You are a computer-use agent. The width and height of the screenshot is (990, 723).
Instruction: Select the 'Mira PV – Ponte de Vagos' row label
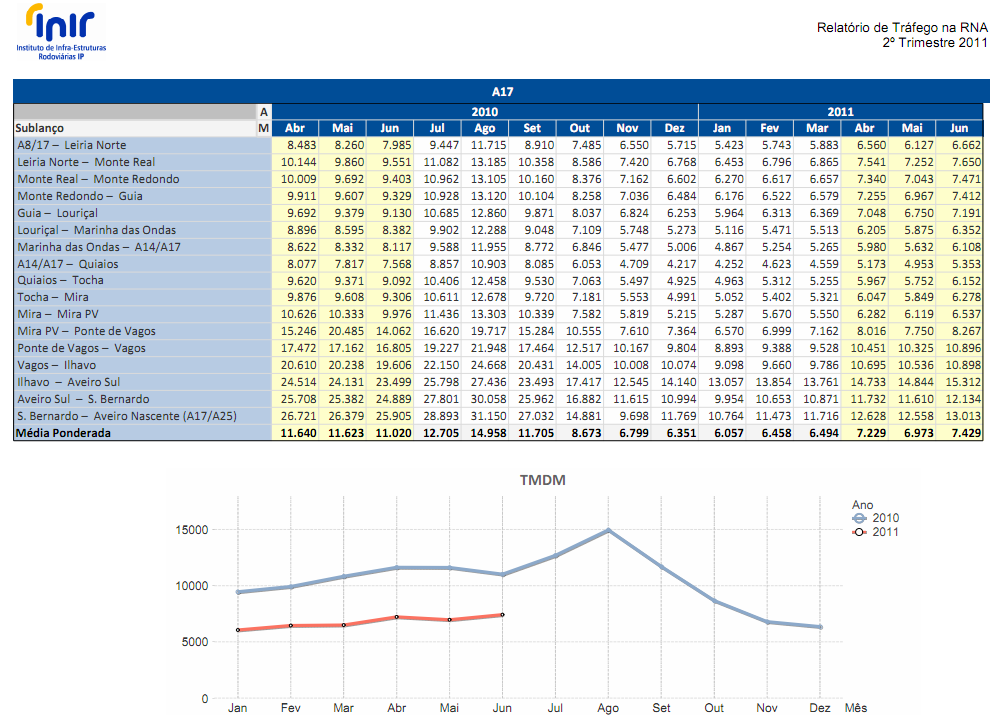pyautogui.click(x=86, y=332)
